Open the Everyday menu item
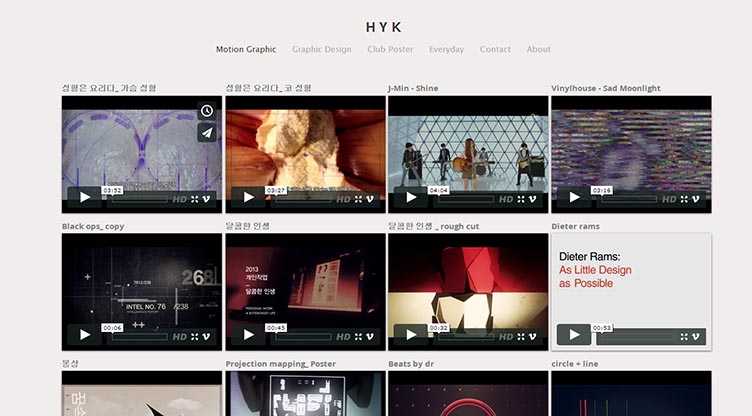 (x=446, y=49)
